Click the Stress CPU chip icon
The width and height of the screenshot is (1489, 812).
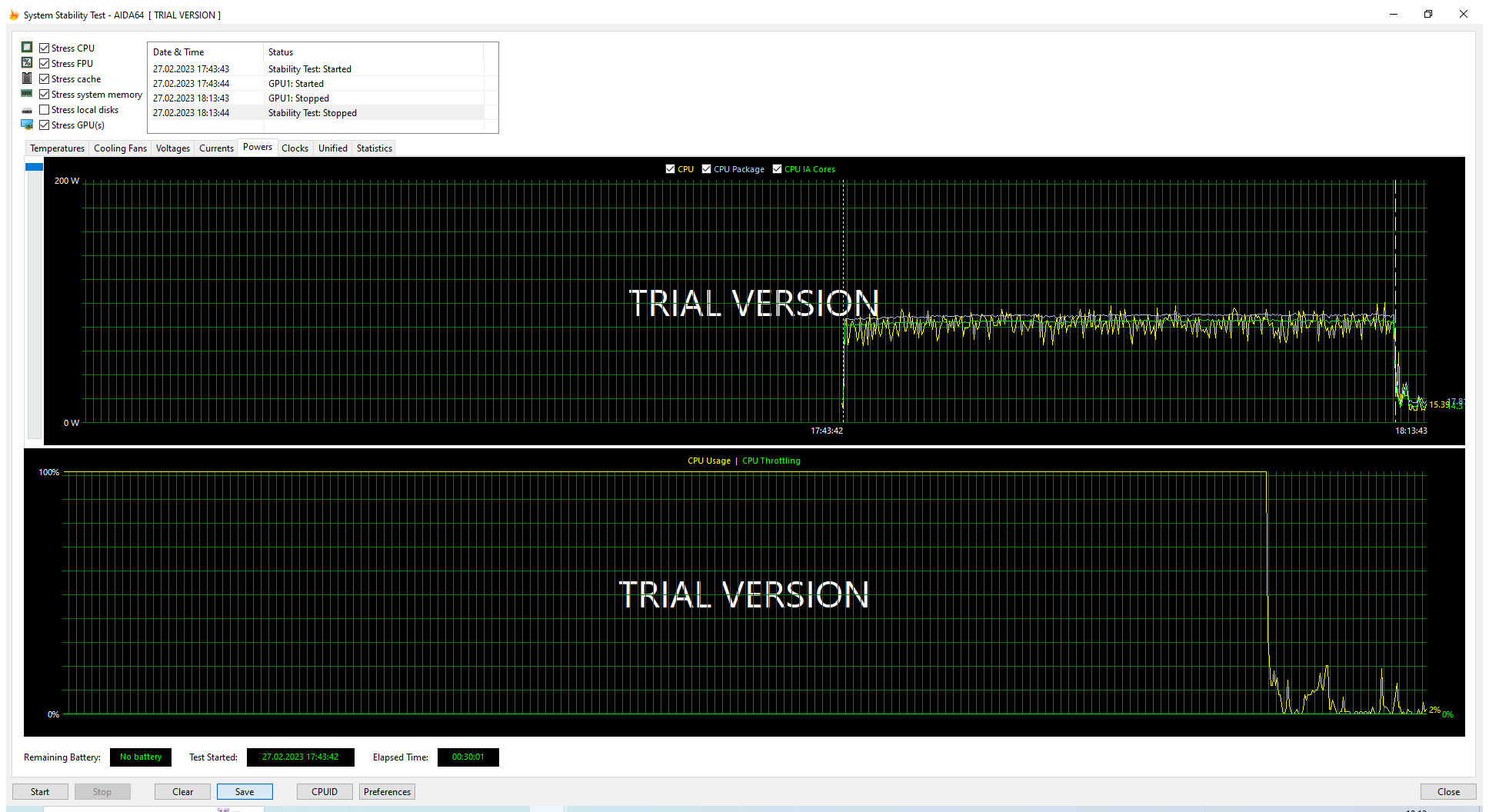click(27, 48)
